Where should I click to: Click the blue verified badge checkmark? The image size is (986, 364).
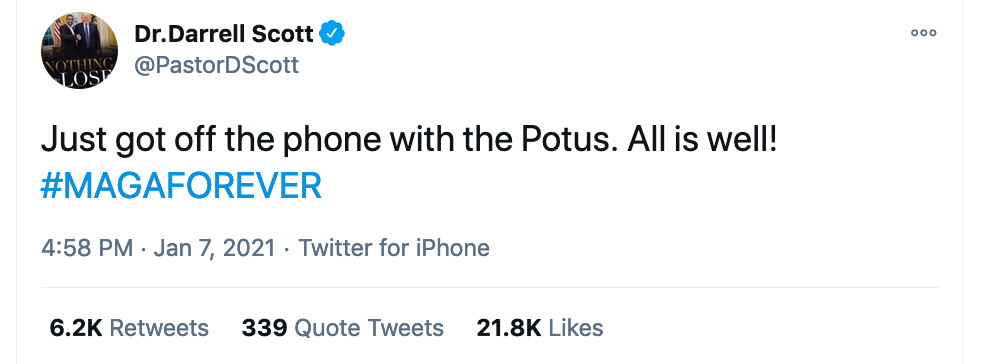pos(332,33)
